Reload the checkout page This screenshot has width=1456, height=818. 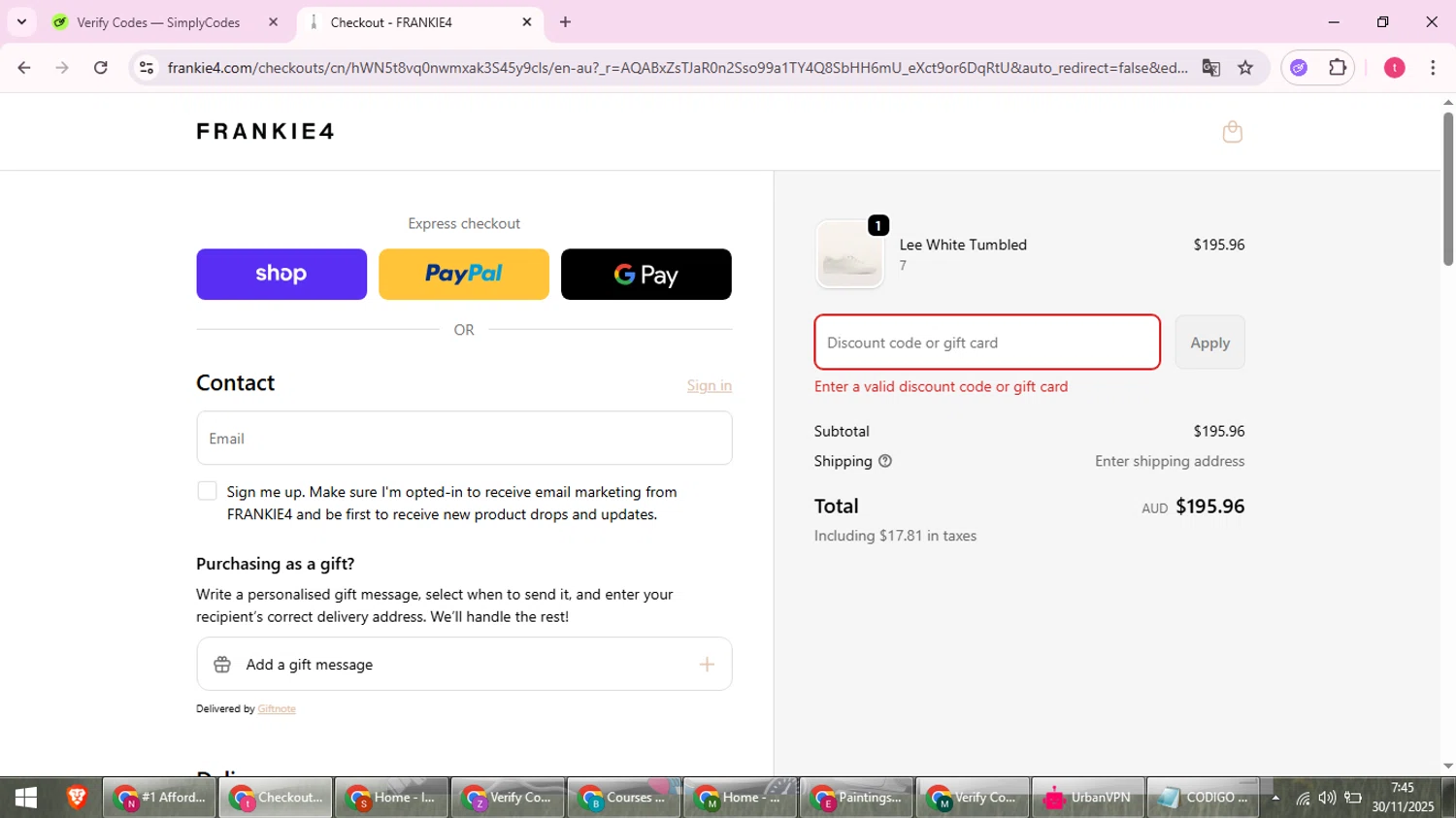click(101, 68)
